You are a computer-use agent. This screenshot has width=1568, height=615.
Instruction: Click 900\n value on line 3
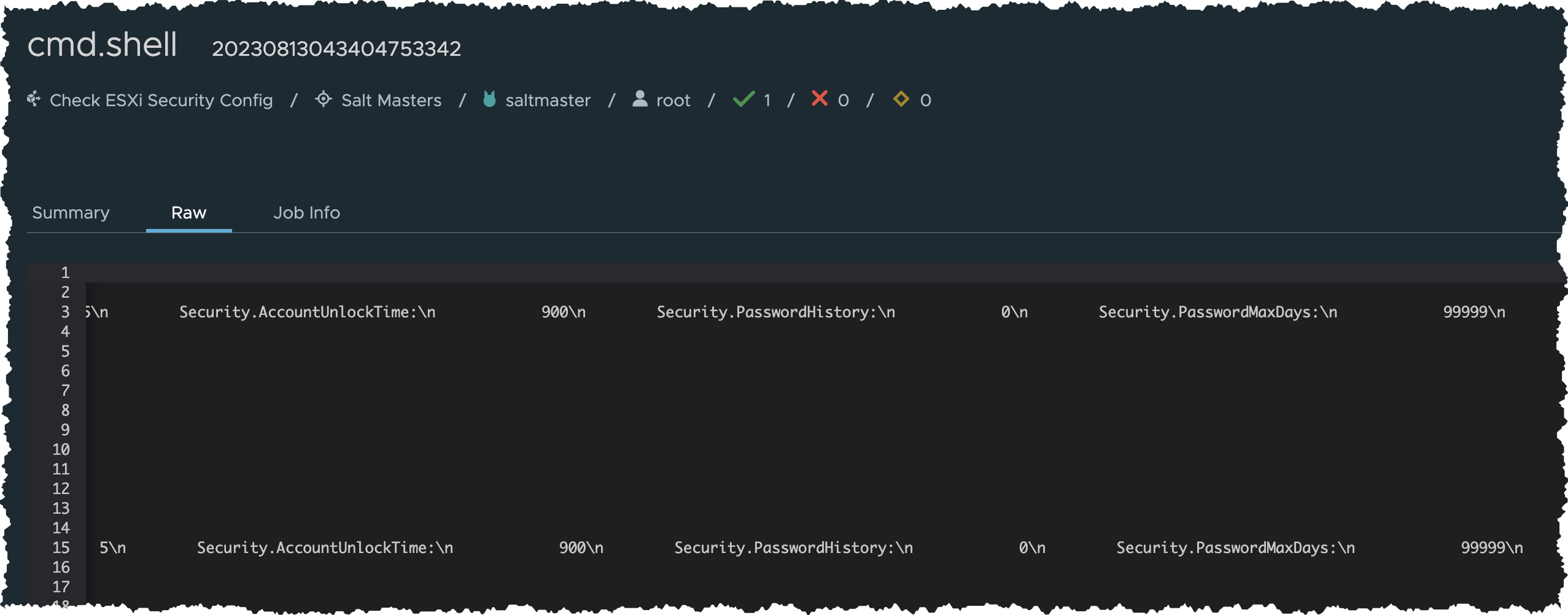click(564, 312)
